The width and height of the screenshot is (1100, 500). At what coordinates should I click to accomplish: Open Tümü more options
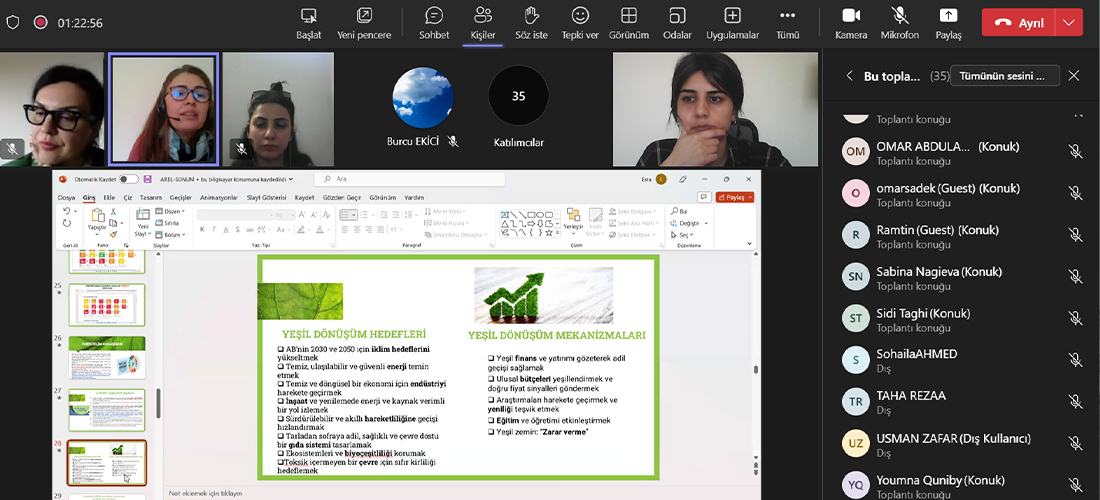[788, 23]
